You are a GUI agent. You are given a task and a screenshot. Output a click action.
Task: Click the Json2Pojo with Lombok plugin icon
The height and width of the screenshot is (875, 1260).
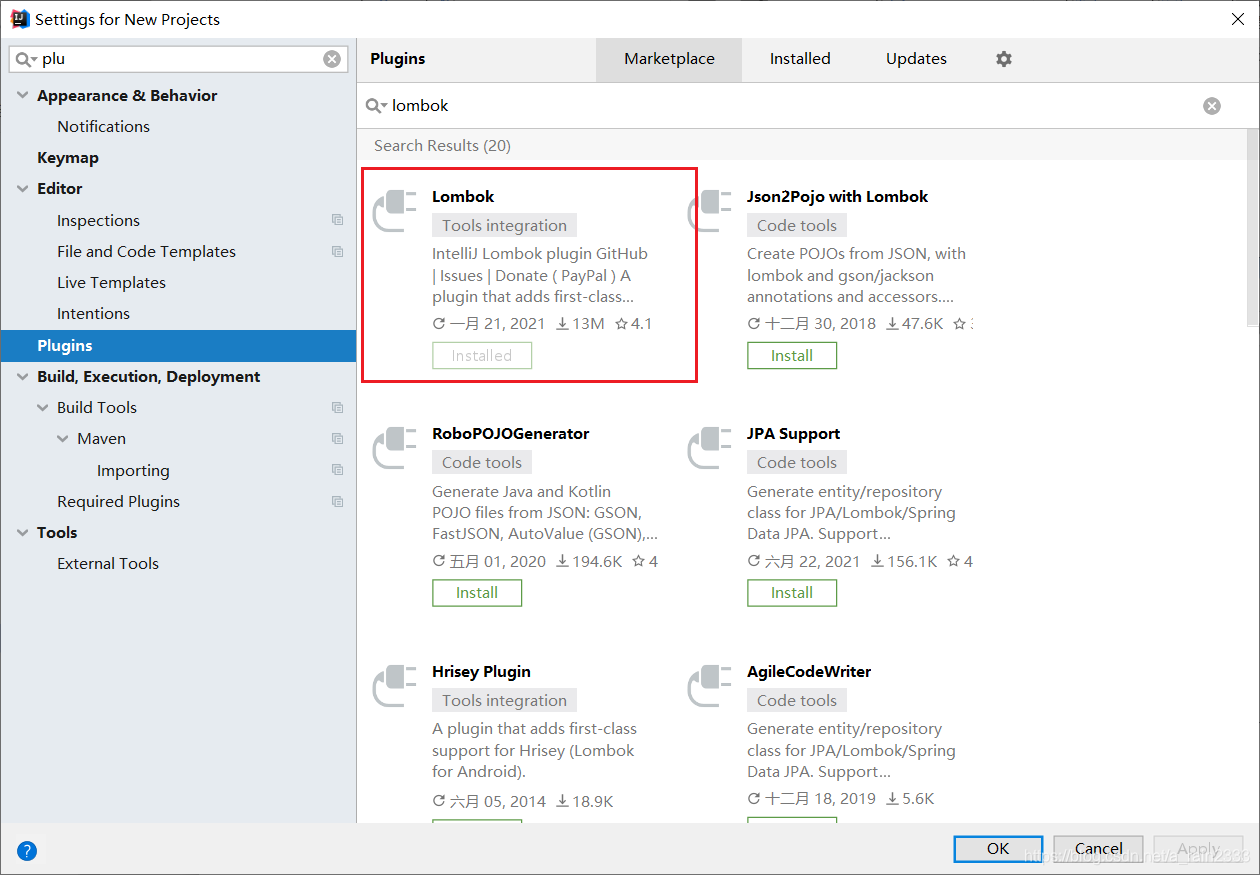(710, 210)
